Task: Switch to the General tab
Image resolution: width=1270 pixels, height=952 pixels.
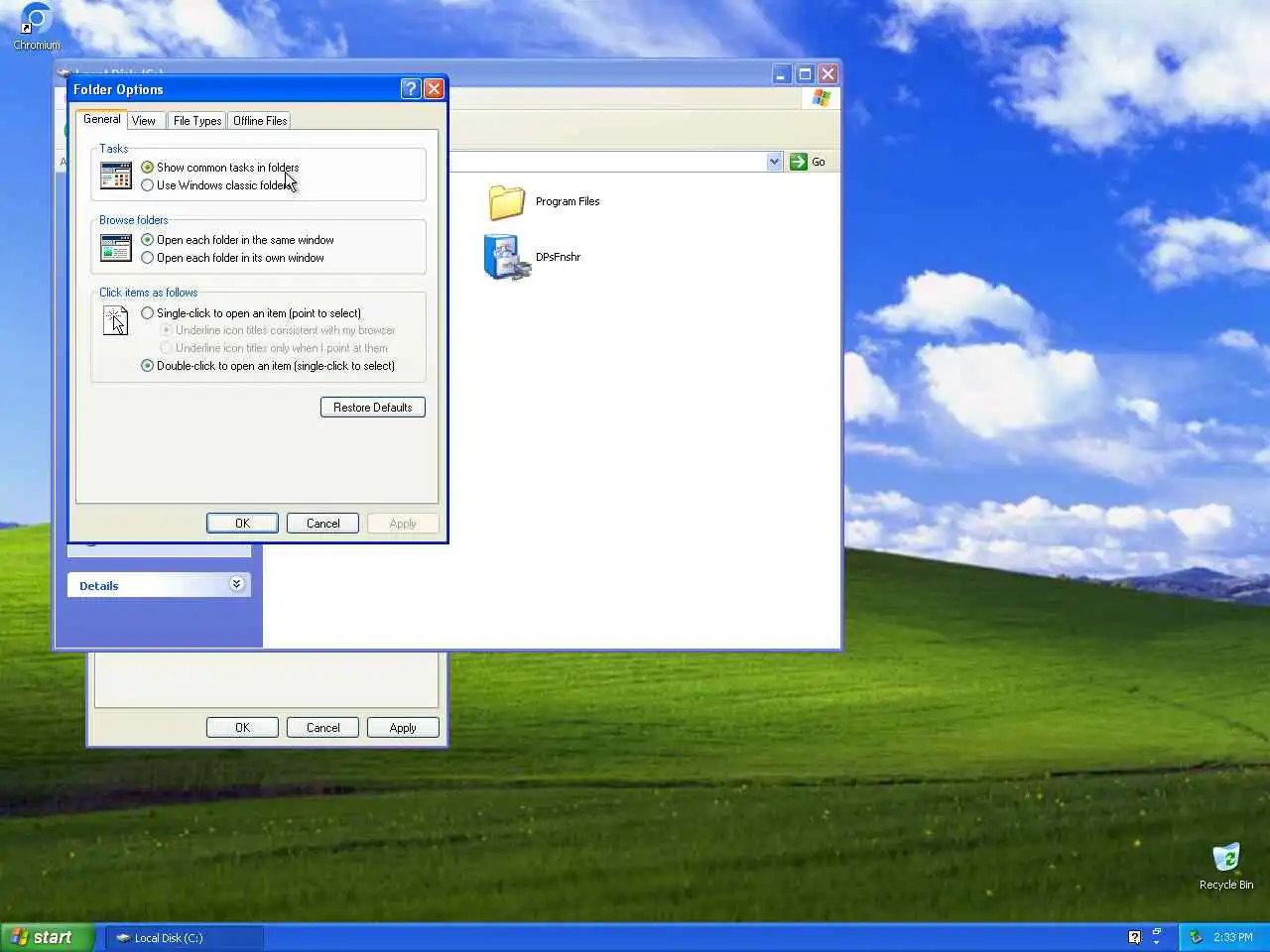Action: 101,119
